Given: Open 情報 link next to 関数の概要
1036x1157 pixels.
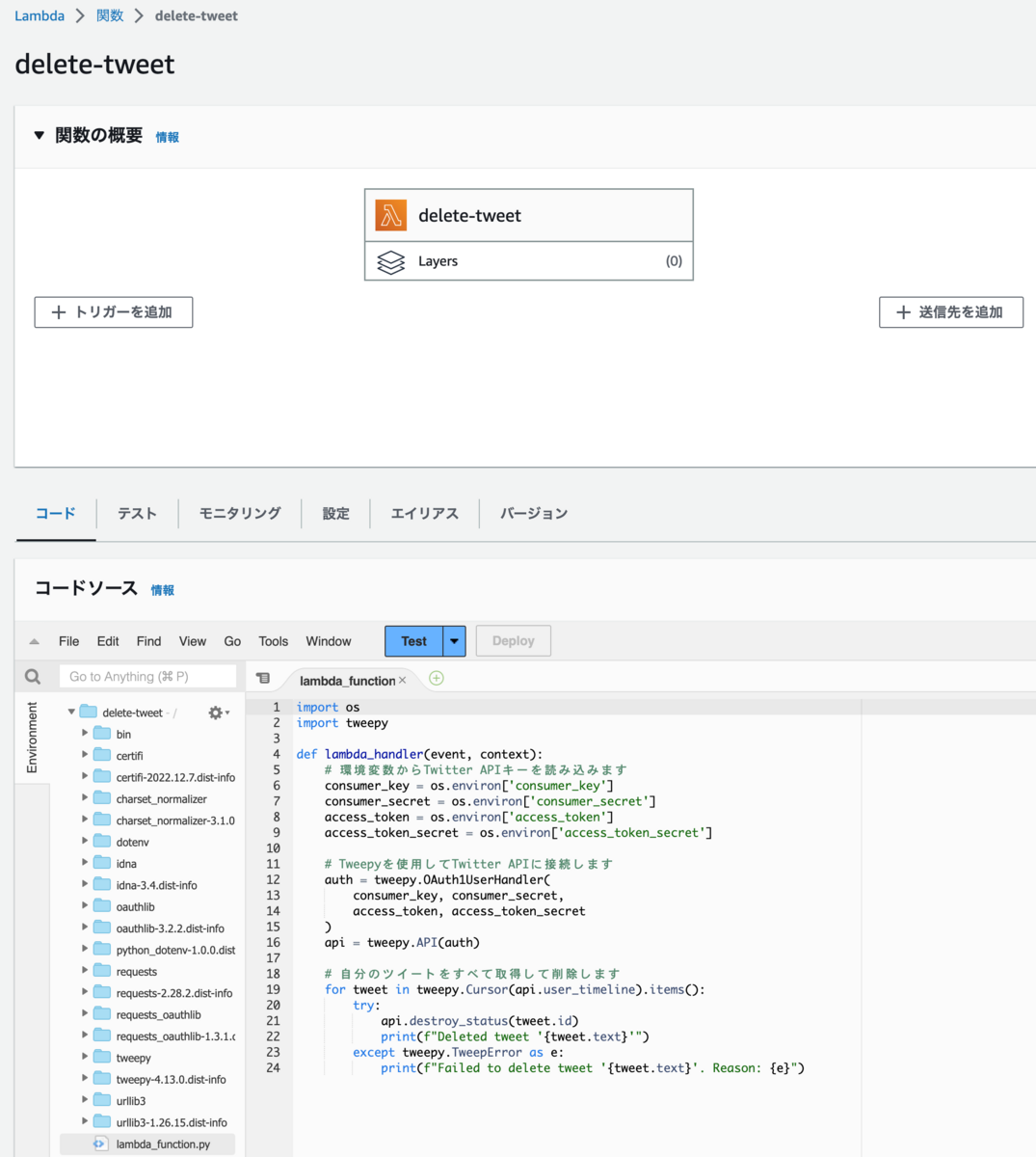Looking at the screenshot, I should [168, 138].
